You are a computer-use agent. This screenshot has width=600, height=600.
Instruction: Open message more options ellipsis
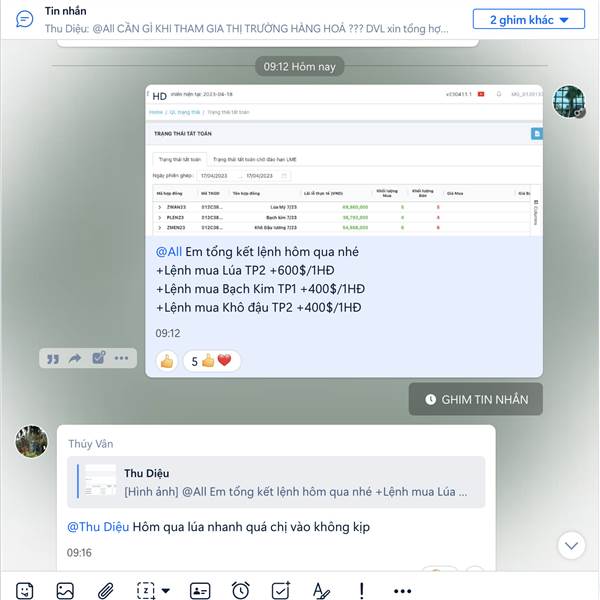tap(121, 359)
